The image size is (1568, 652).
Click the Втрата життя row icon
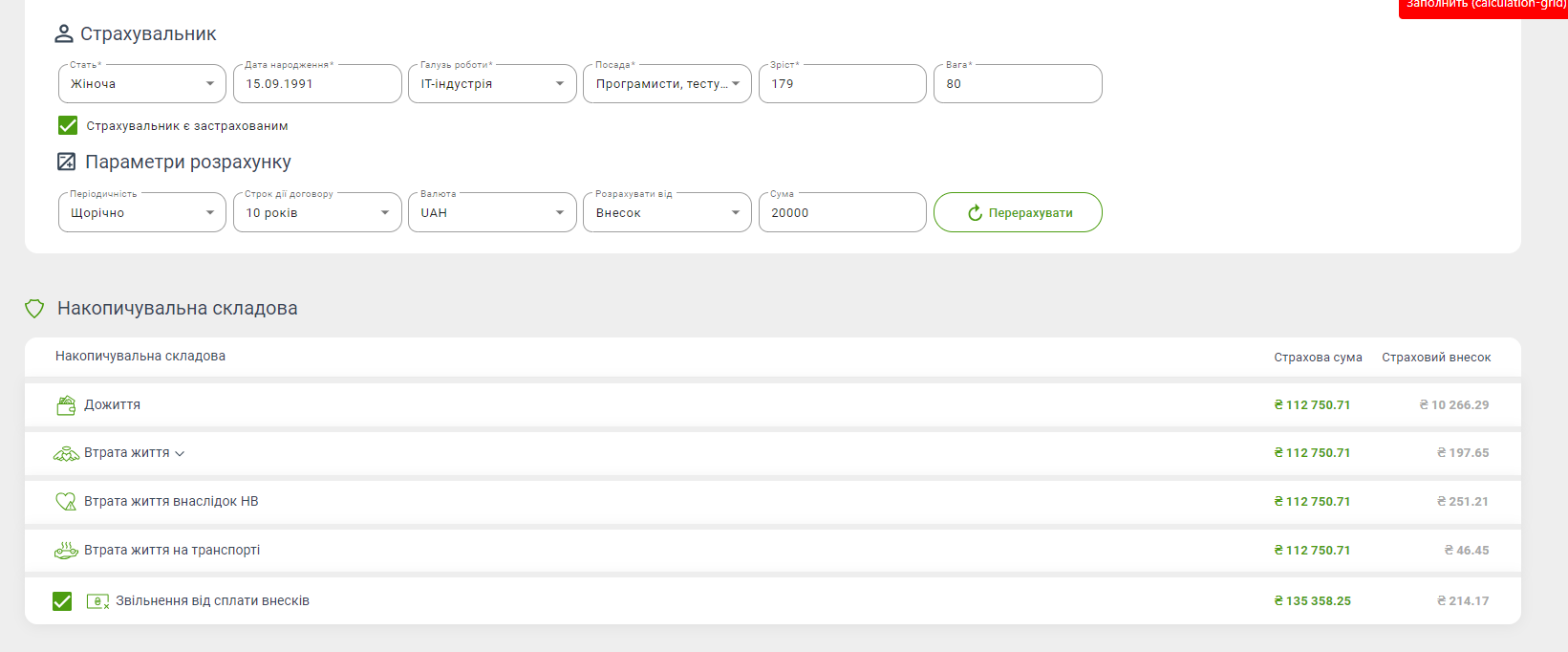pyautogui.click(x=66, y=454)
